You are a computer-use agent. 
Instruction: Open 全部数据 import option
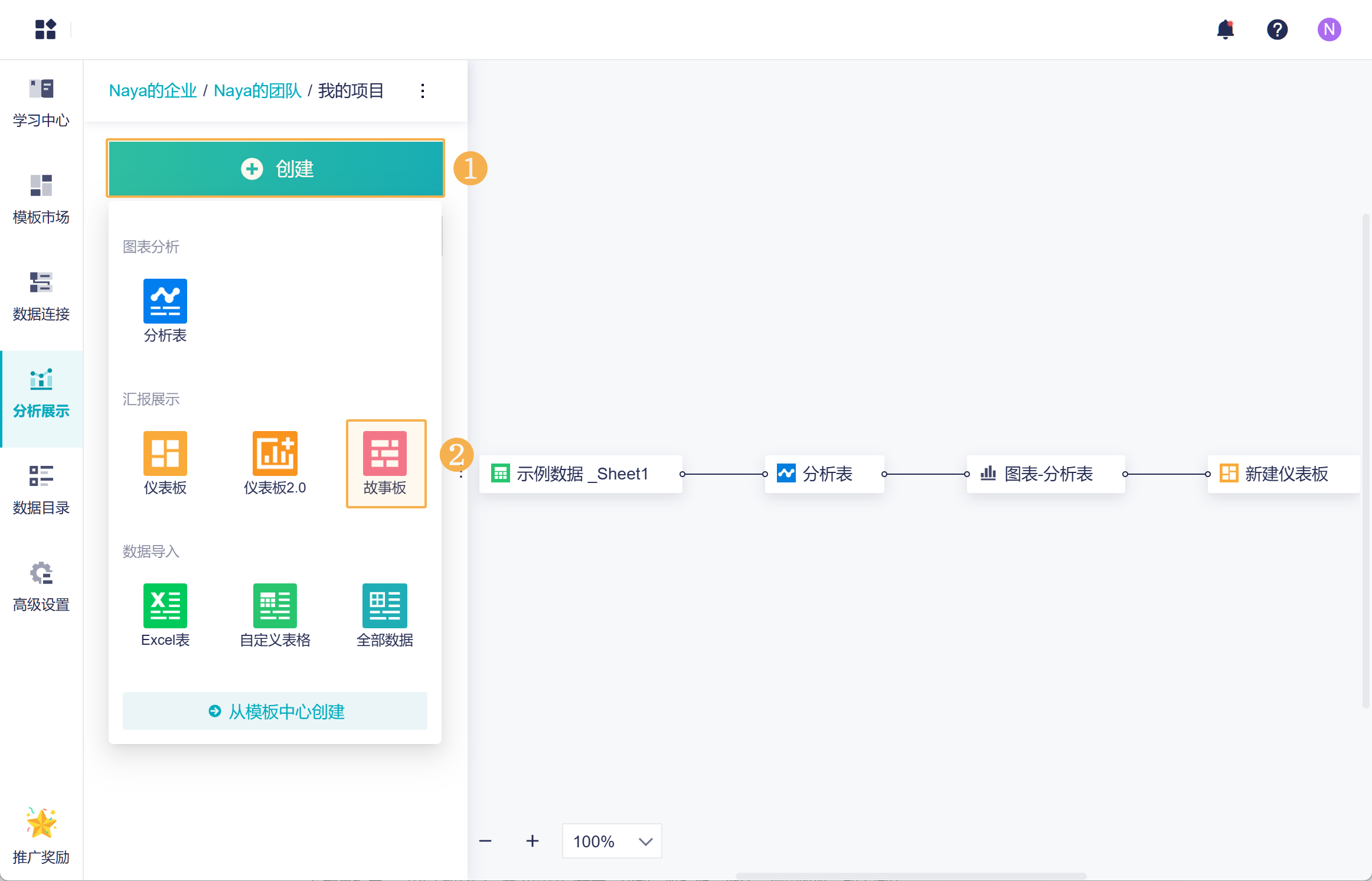385,616
